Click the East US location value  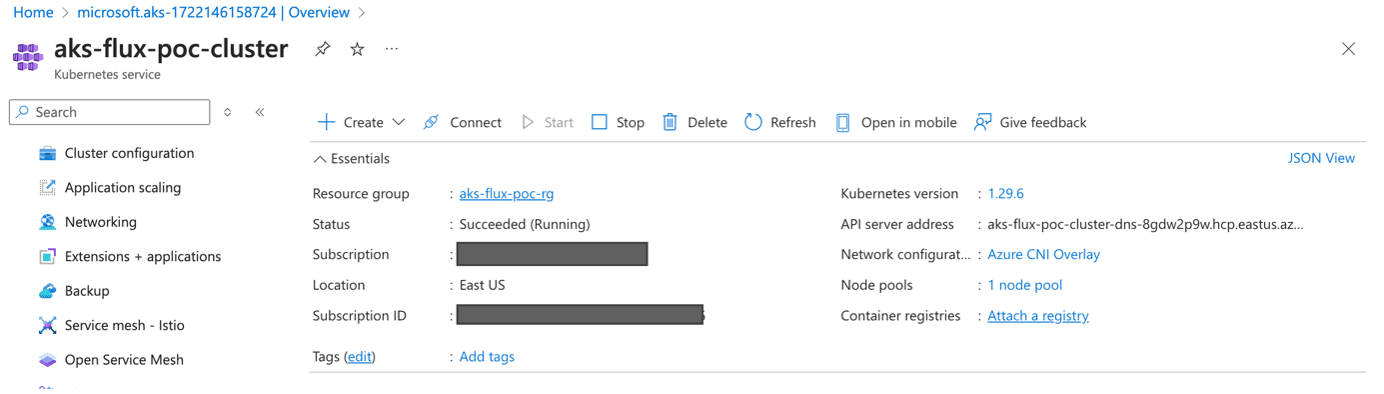click(x=482, y=285)
